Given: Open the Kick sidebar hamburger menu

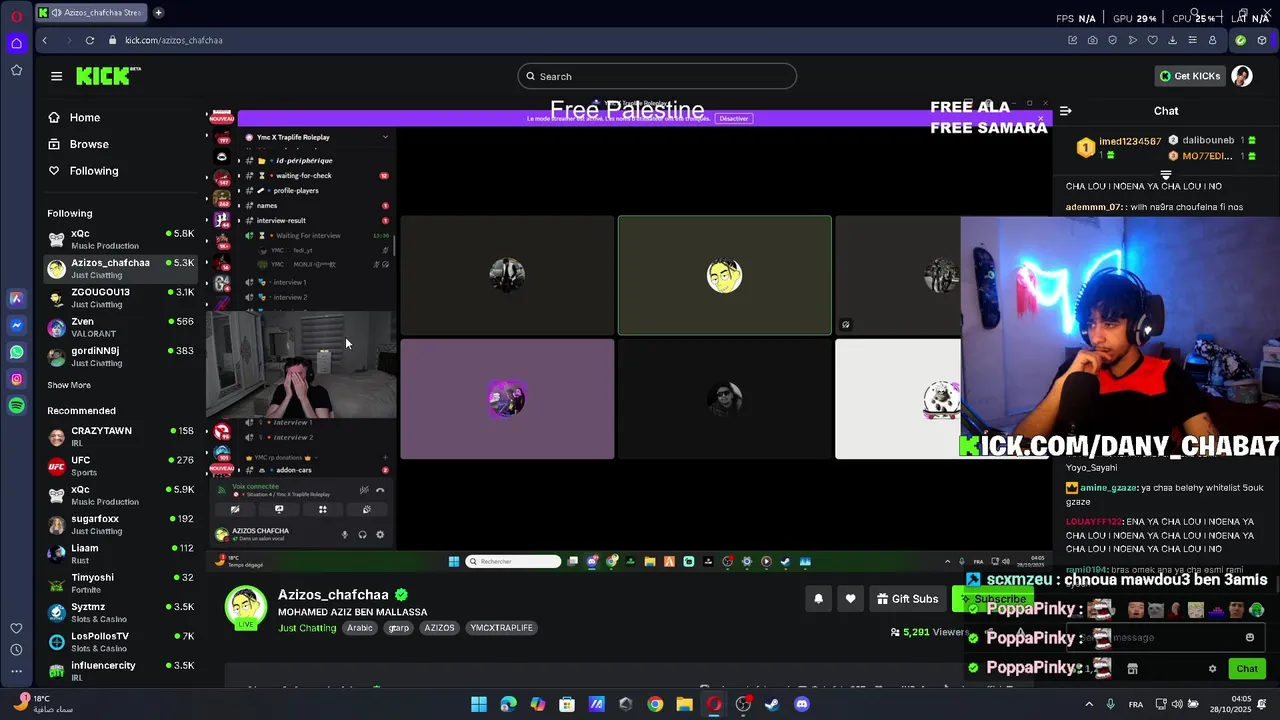Looking at the screenshot, I should click(56, 76).
